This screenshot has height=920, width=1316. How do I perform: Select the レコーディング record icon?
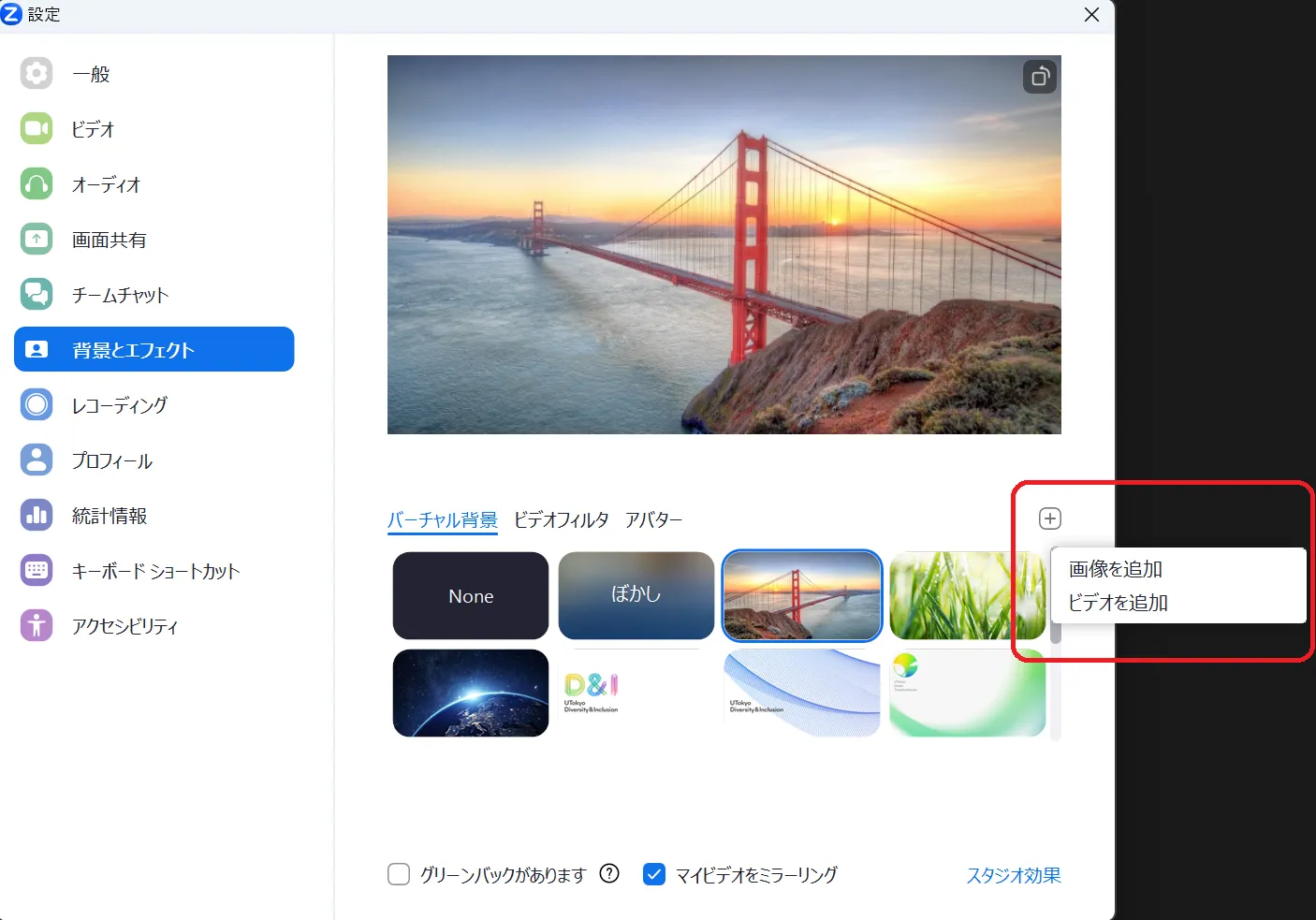37,404
